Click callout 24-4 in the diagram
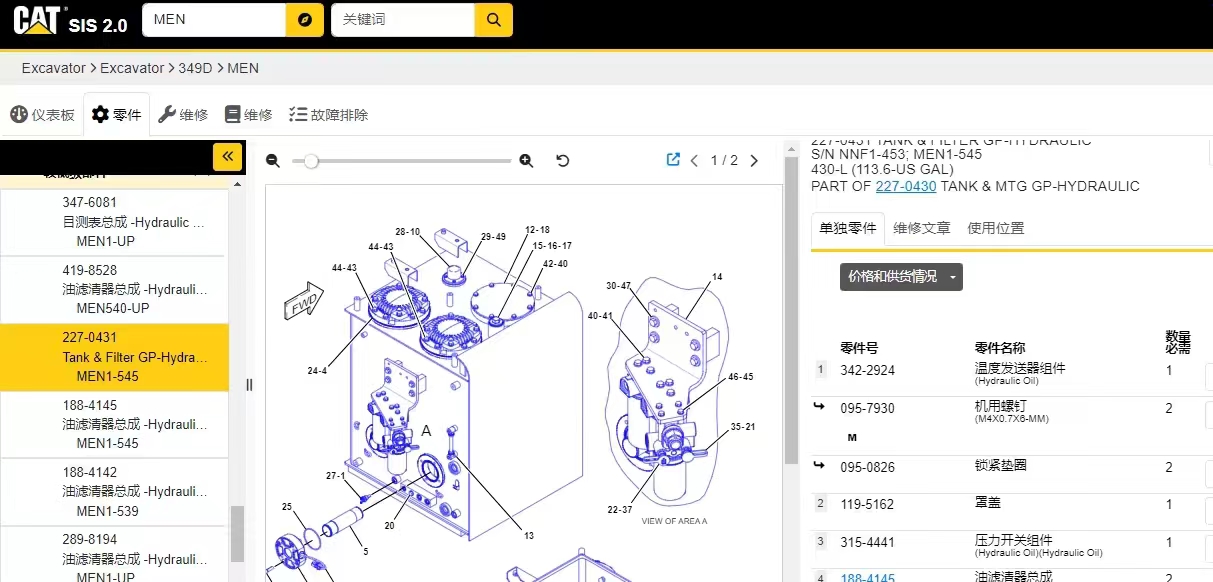The width and height of the screenshot is (1213, 582). (317, 371)
